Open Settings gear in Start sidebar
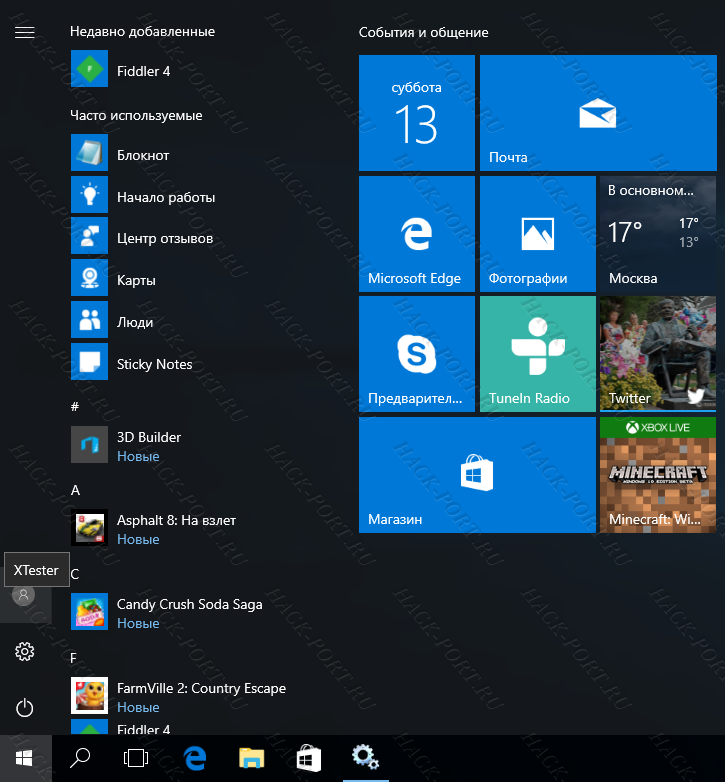This screenshot has width=725, height=782. (24, 652)
